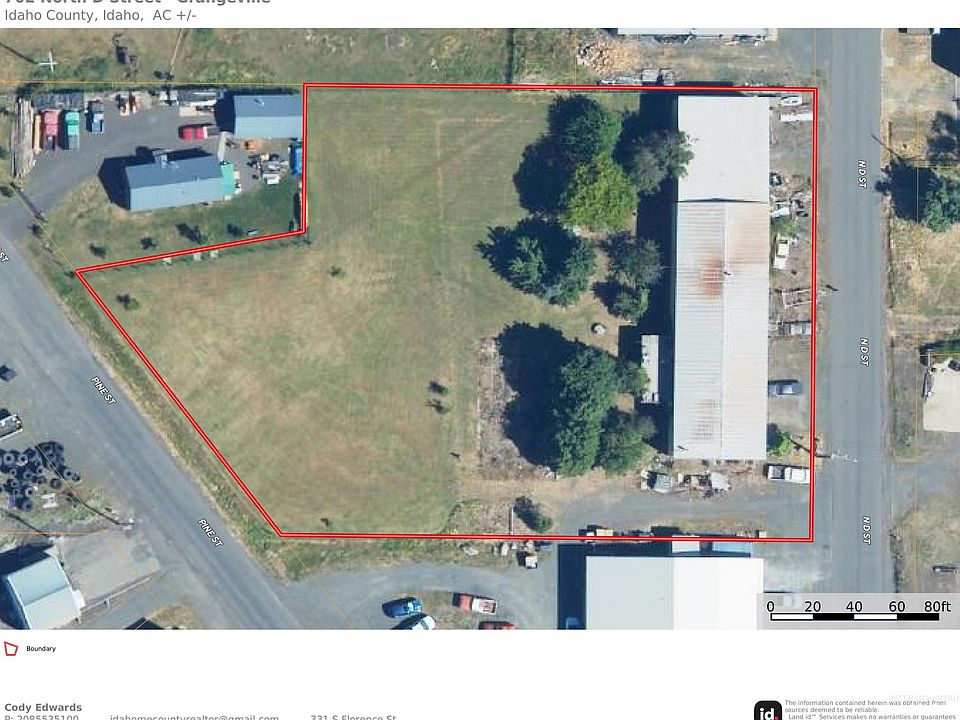Click the Land id logo icon
The image size is (960, 720).
[x=767, y=710]
